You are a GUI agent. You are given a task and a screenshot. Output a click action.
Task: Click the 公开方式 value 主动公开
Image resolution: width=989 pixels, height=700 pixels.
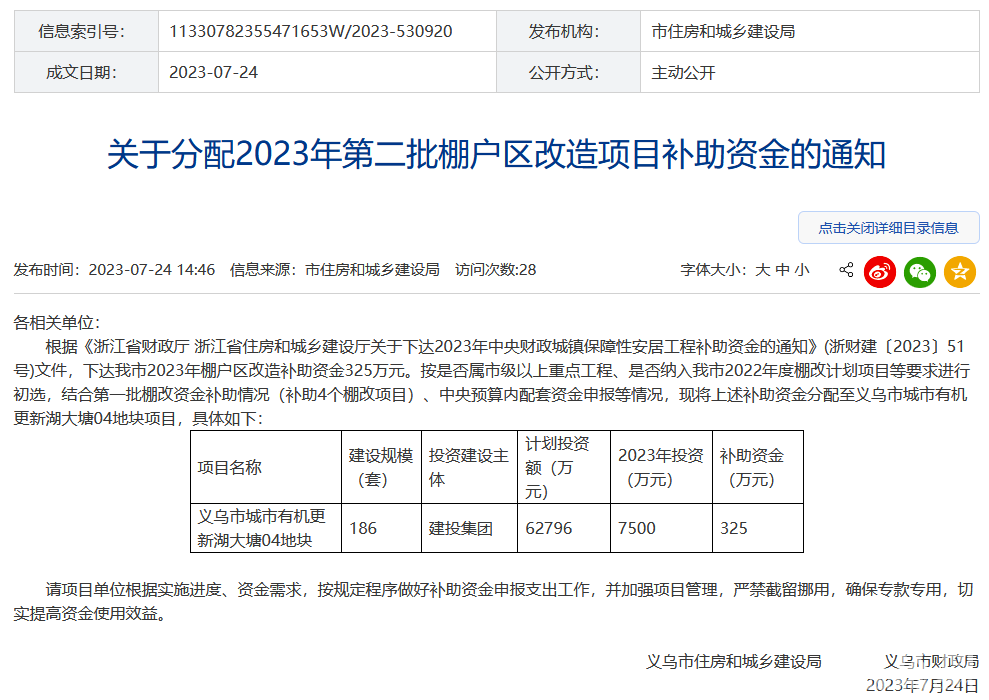(683, 72)
